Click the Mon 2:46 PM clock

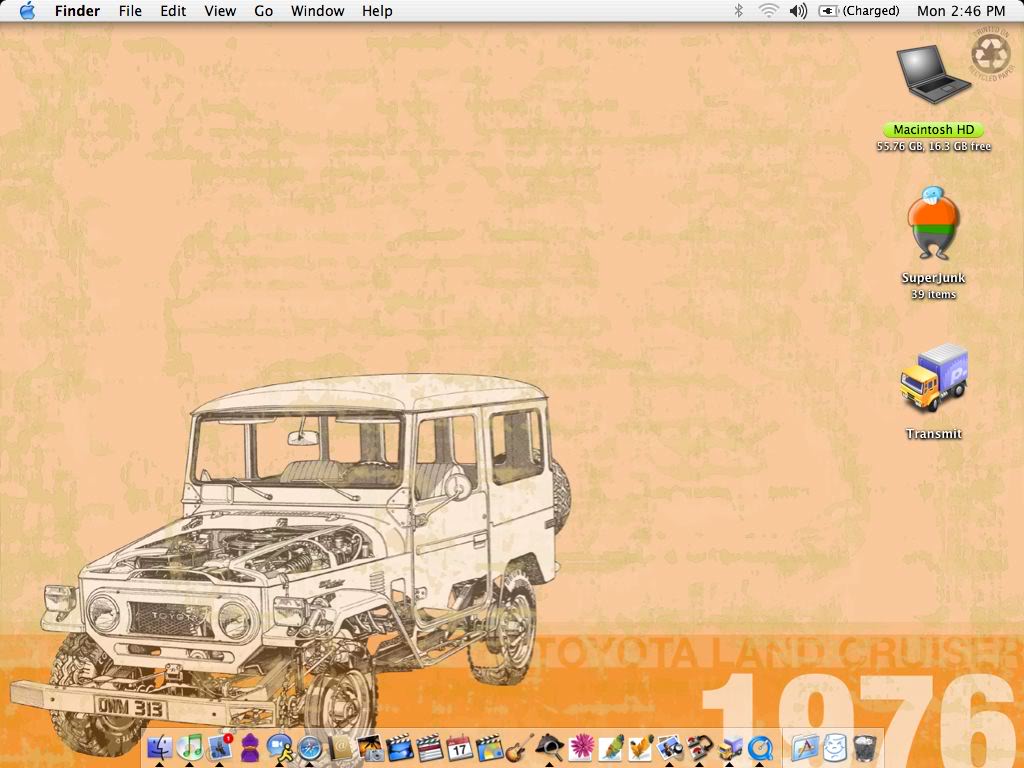click(961, 11)
